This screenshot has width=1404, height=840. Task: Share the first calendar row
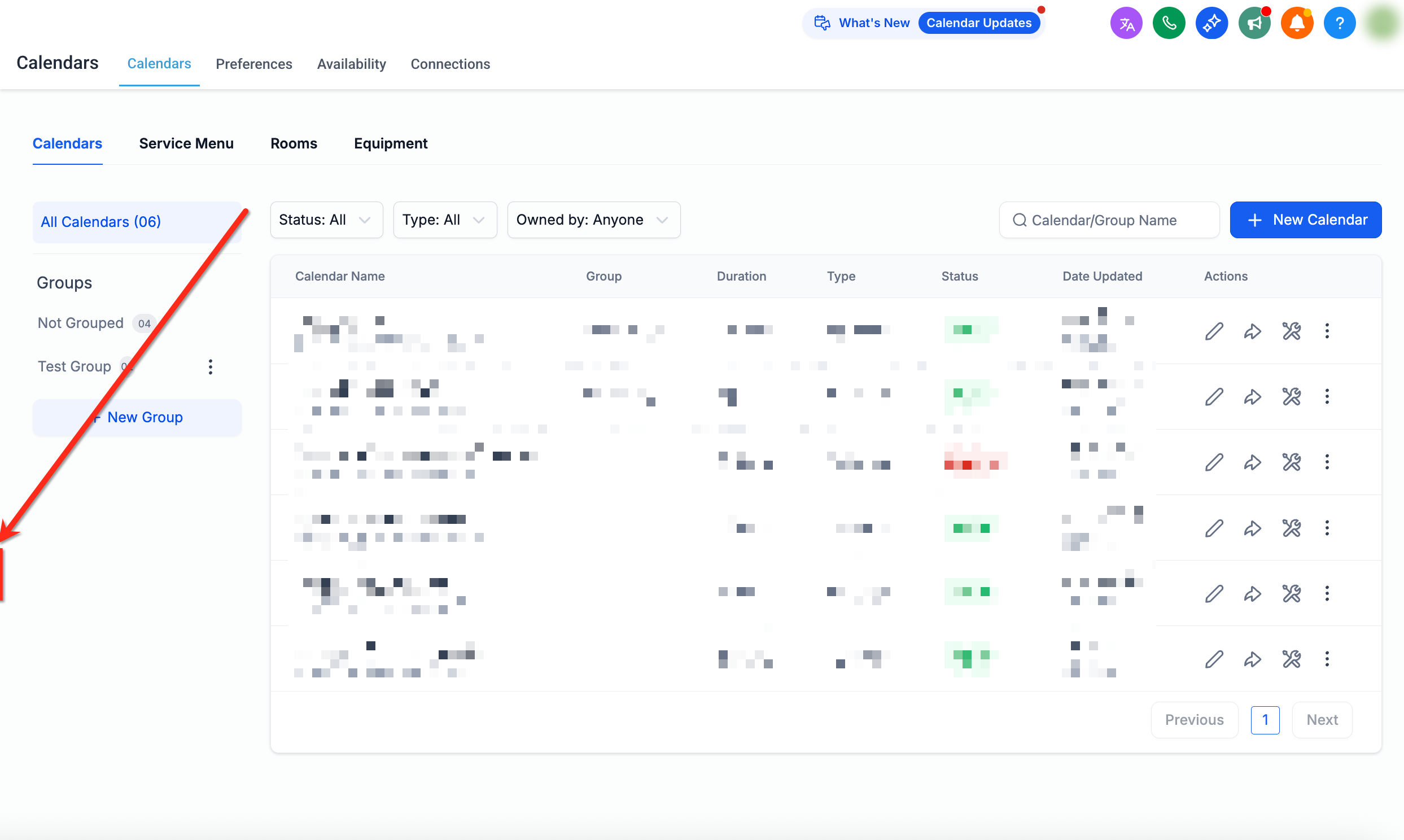(1252, 331)
